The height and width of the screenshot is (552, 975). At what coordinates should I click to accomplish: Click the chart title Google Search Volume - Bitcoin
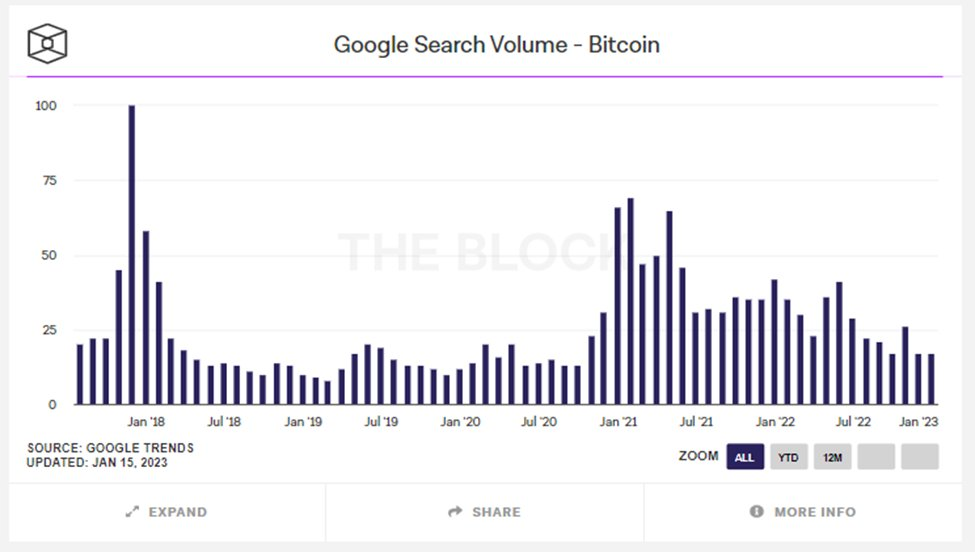(x=496, y=45)
